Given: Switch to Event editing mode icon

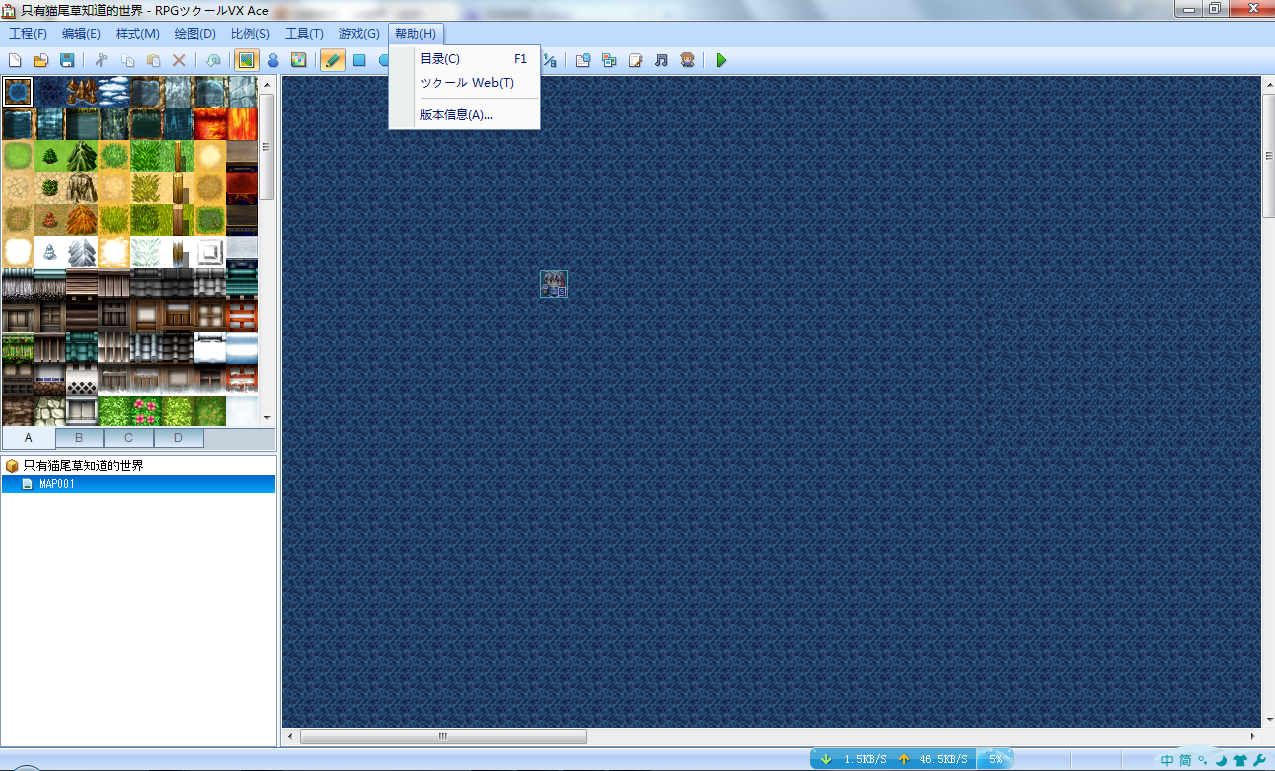Looking at the screenshot, I should [272, 60].
